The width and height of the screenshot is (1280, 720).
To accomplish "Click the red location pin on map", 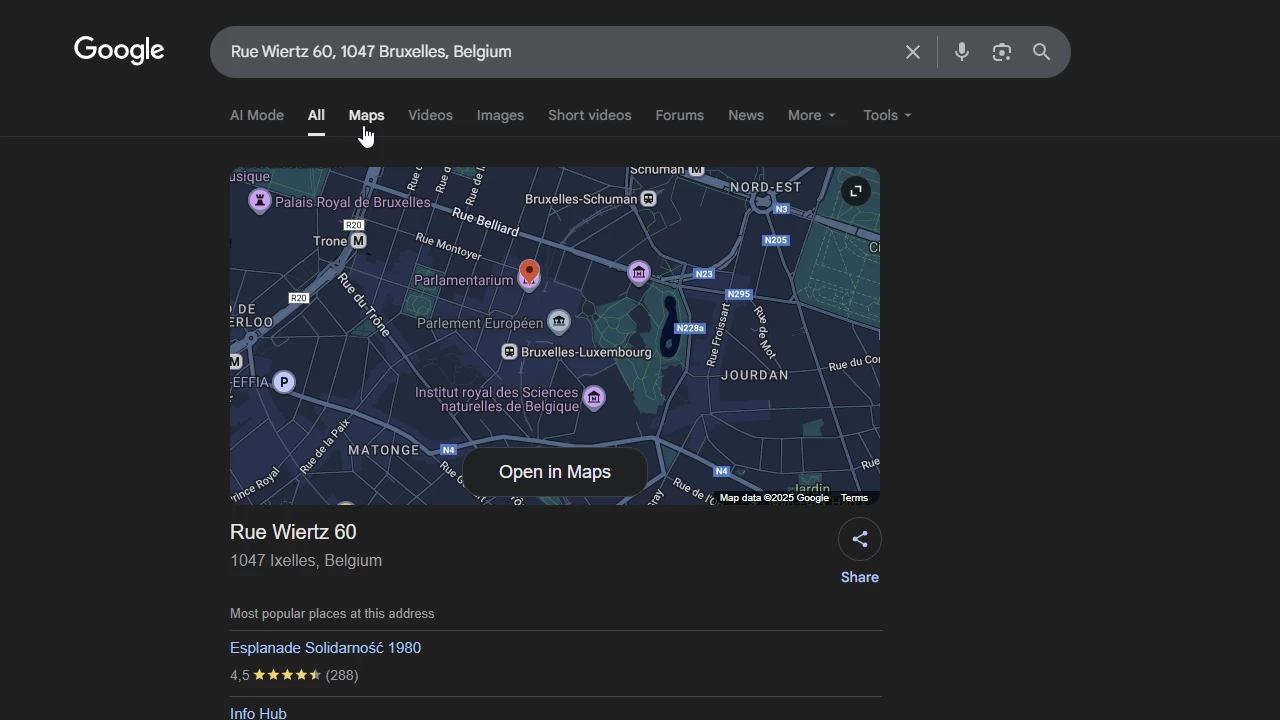I will [x=529, y=272].
